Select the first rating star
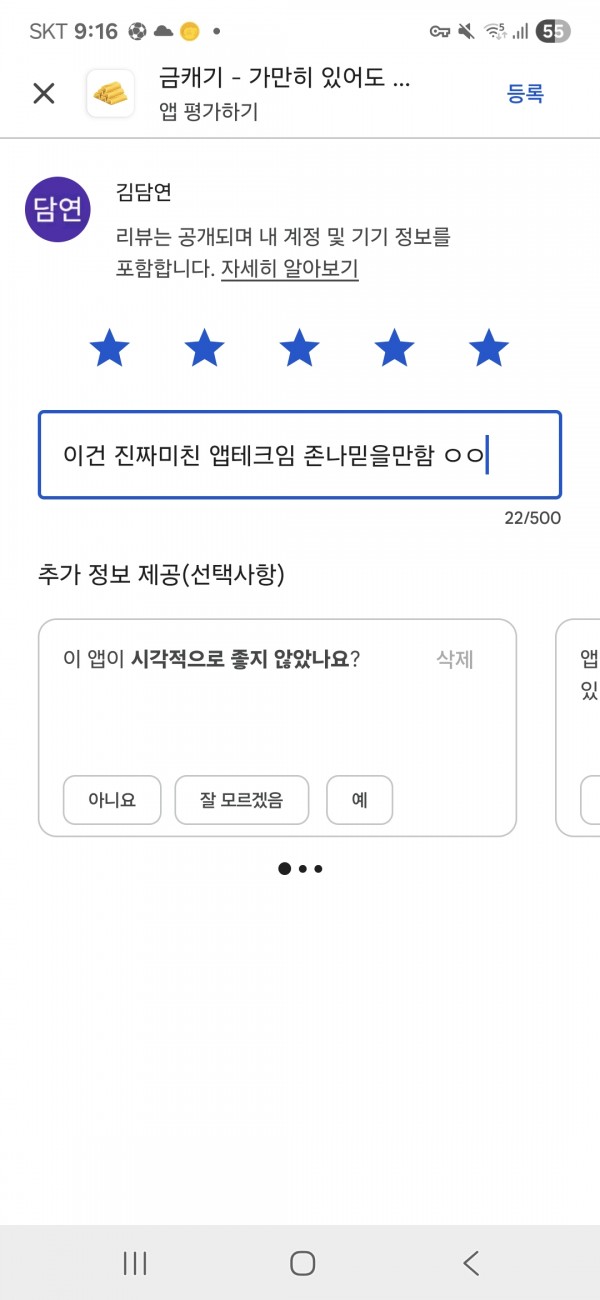Image resolution: width=600 pixels, height=1300 pixels. 109,349
